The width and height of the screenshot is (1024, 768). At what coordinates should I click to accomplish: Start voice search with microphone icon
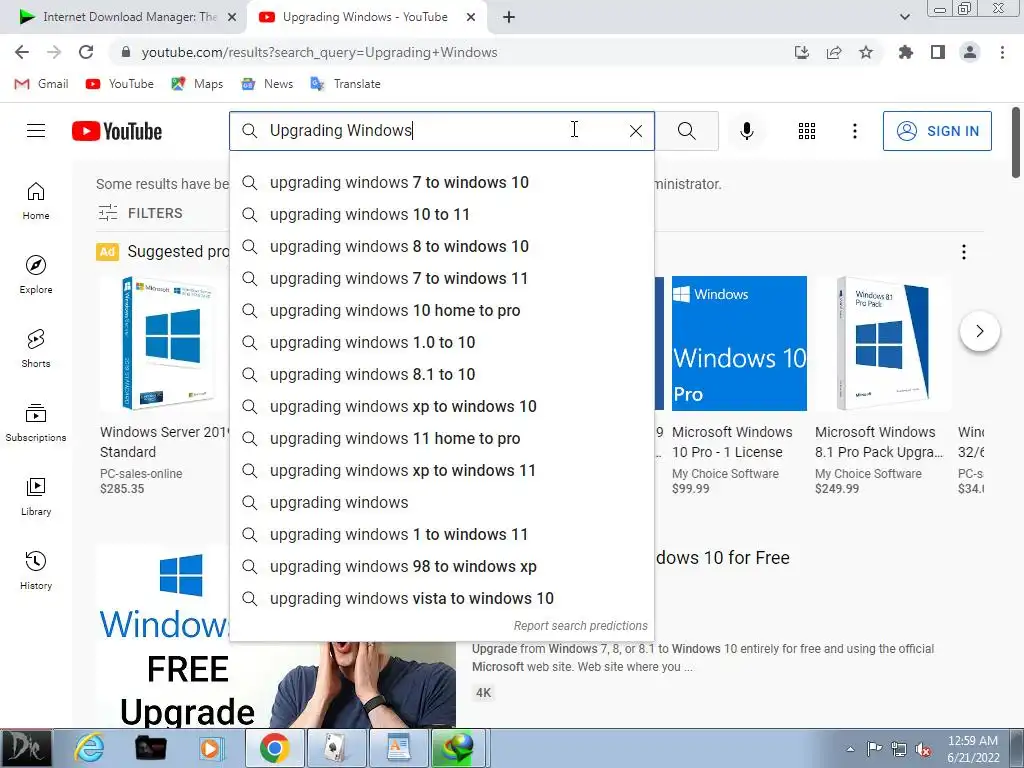[x=746, y=131]
